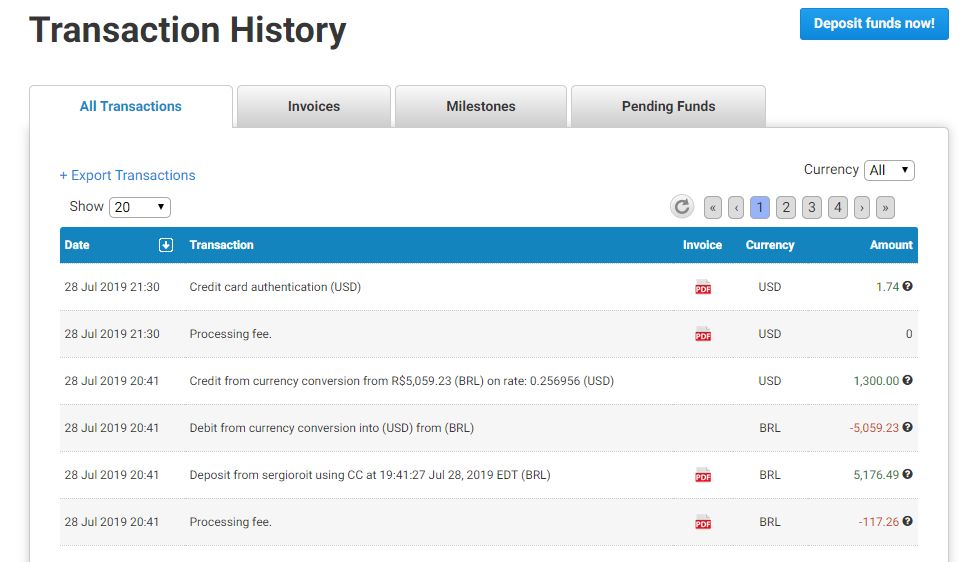The width and height of the screenshot is (960, 562).
Task: Go to next page arrow
Action: [862, 207]
